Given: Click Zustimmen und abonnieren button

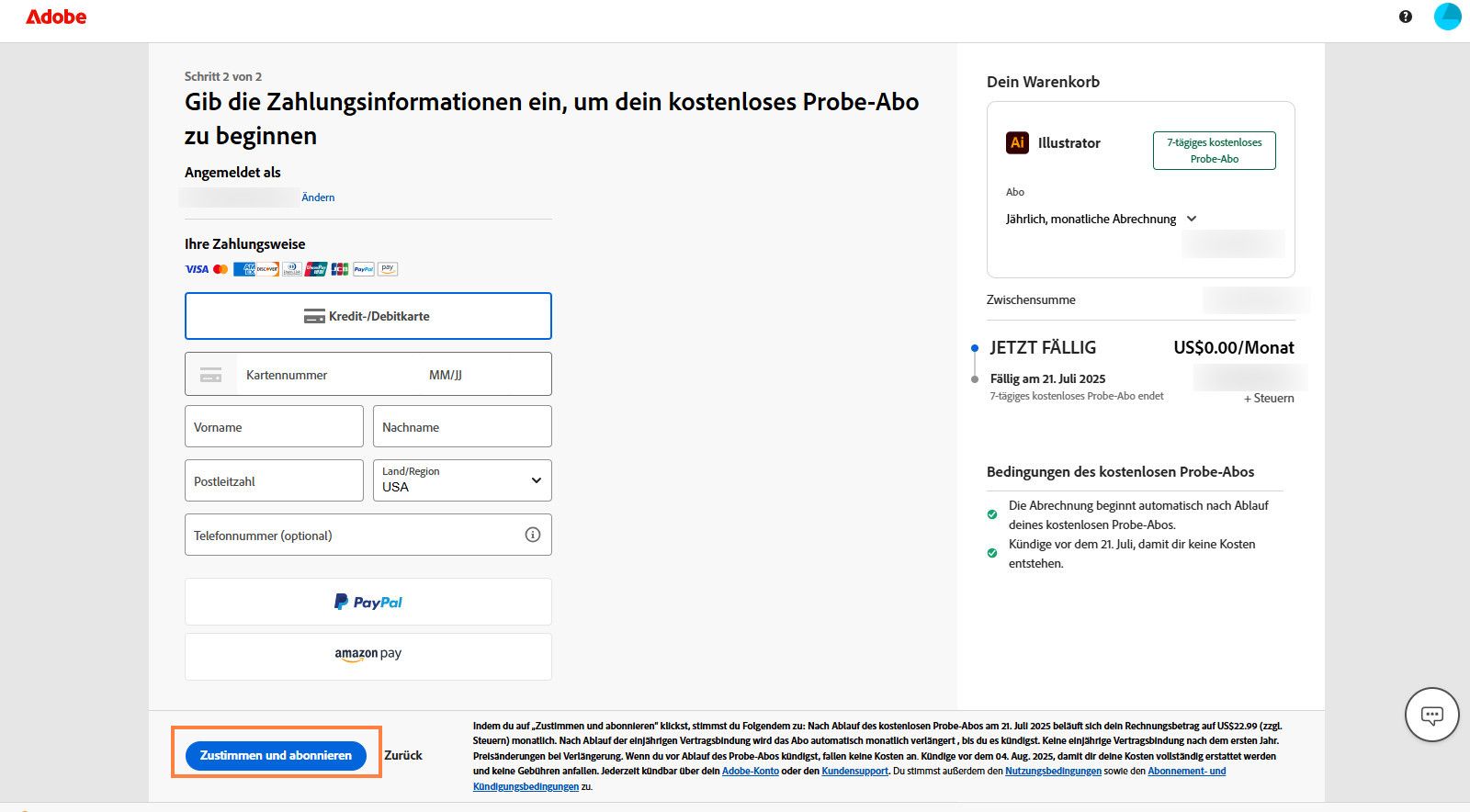Looking at the screenshot, I should 276,755.
